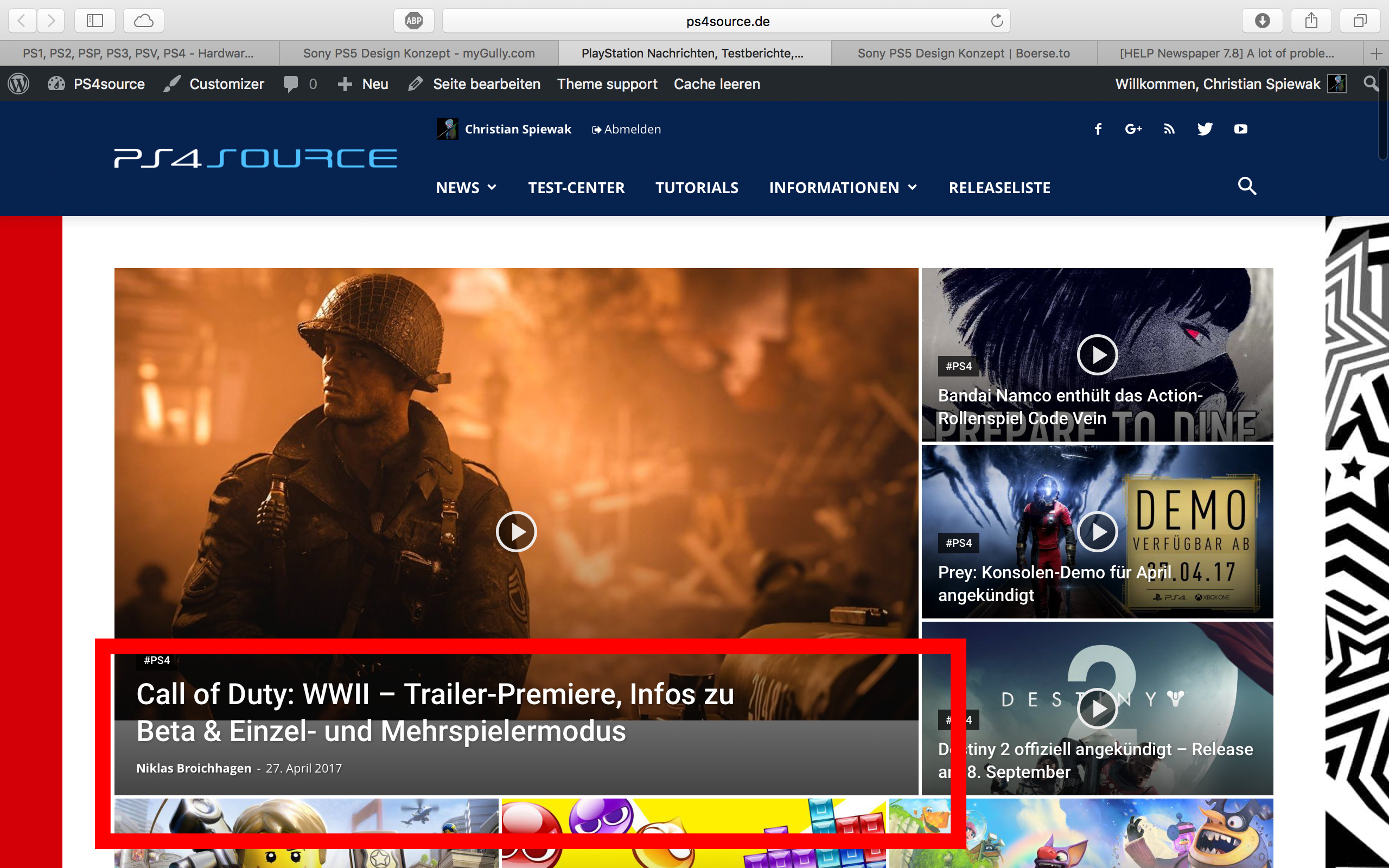
Task: Show all tabs overview
Action: pyautogui.click(x=1360, y=21)
